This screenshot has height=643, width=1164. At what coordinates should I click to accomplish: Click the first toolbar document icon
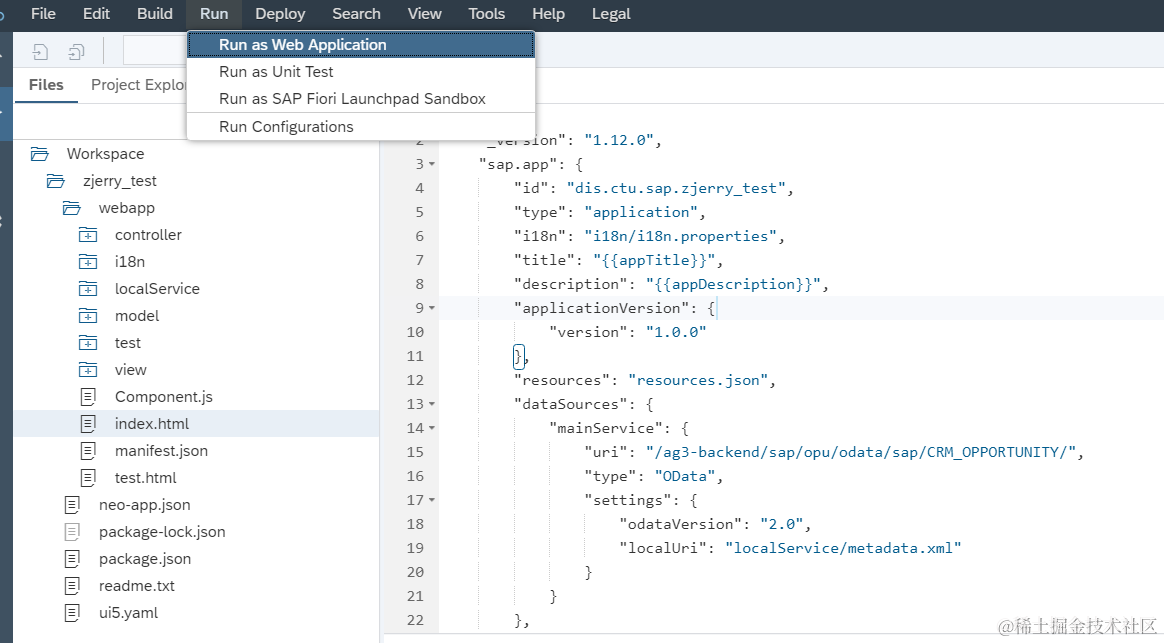coord(40,52)
